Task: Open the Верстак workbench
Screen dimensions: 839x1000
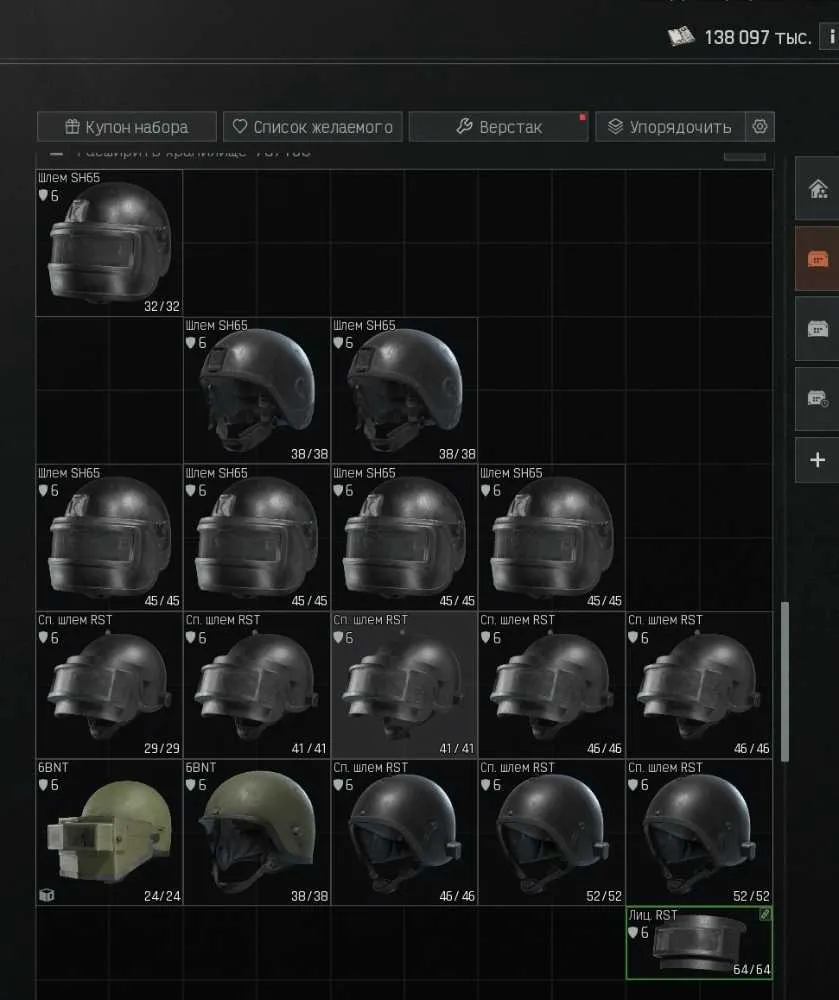Action: (498, 127)
